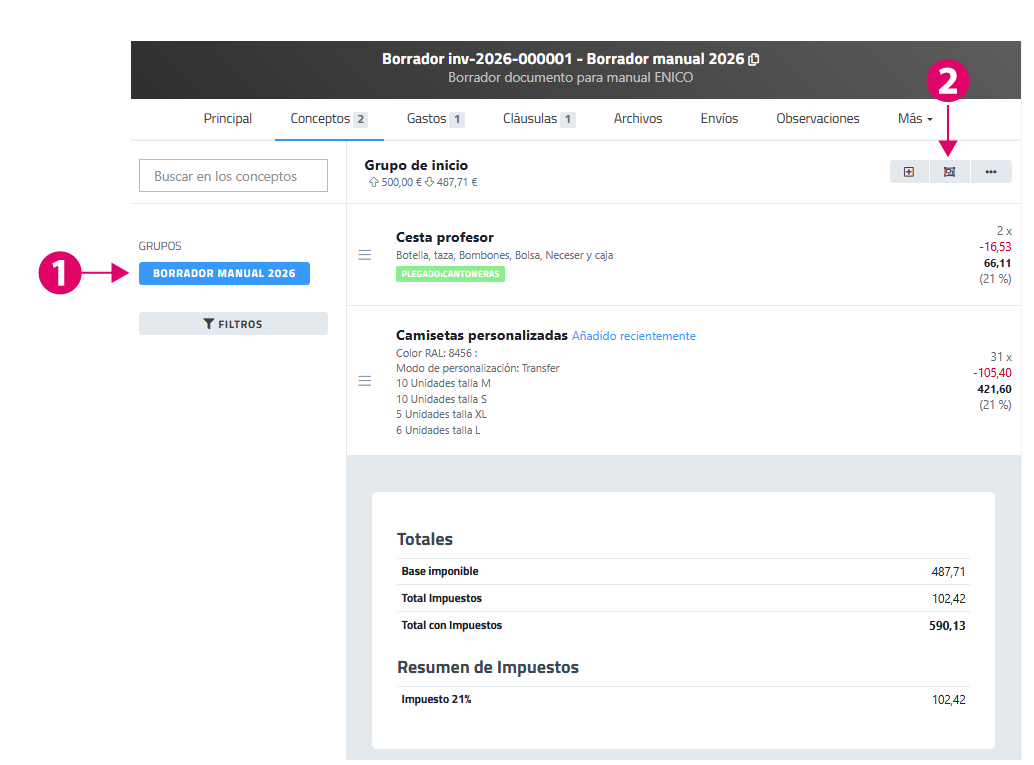The width and height of the screenshot is (1034, 765).
Task: Select the Archivos tab
Action: click(x=638, y=119)
